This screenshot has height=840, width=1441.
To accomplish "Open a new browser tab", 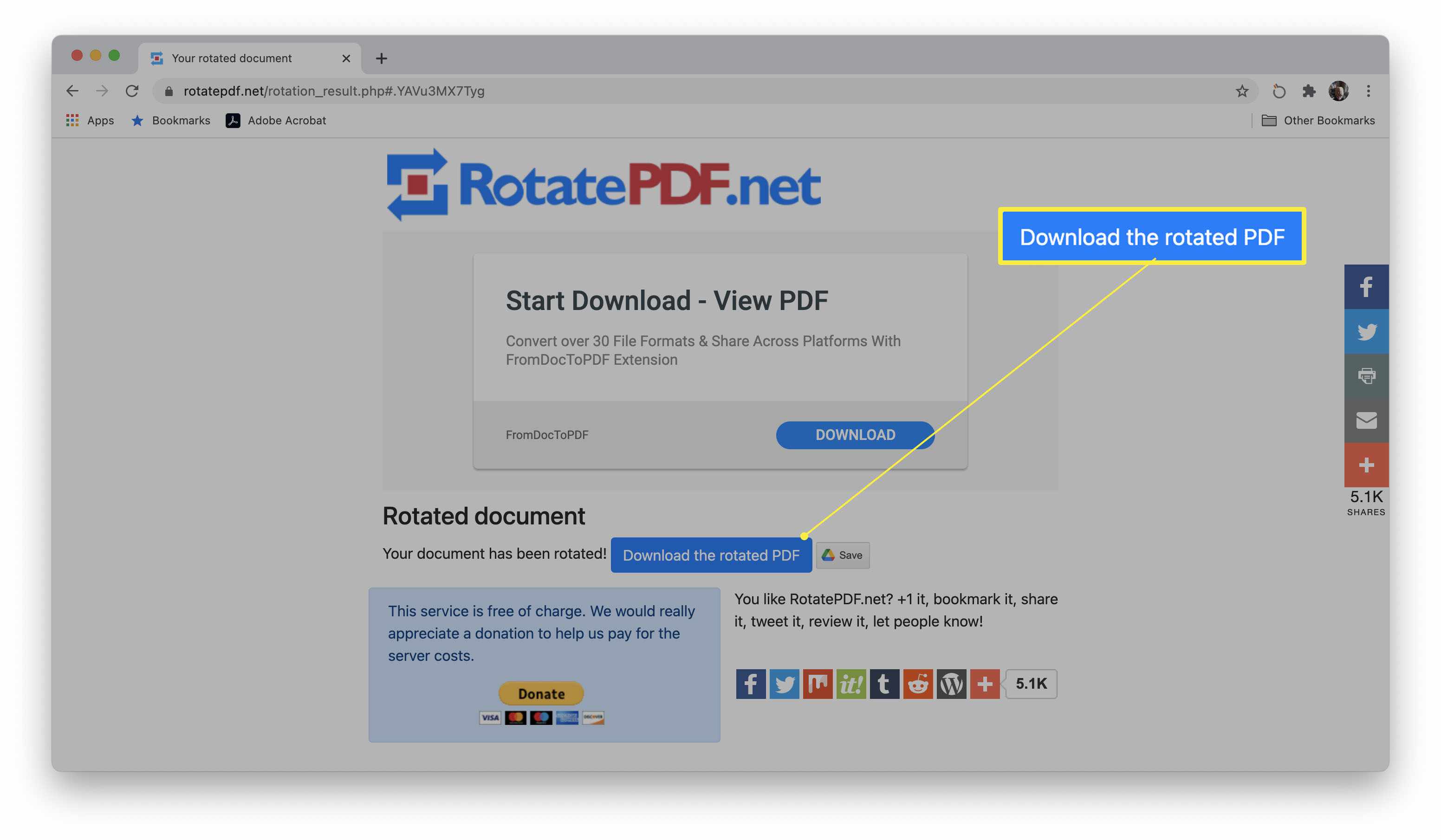I will click(x=382, y=58).
